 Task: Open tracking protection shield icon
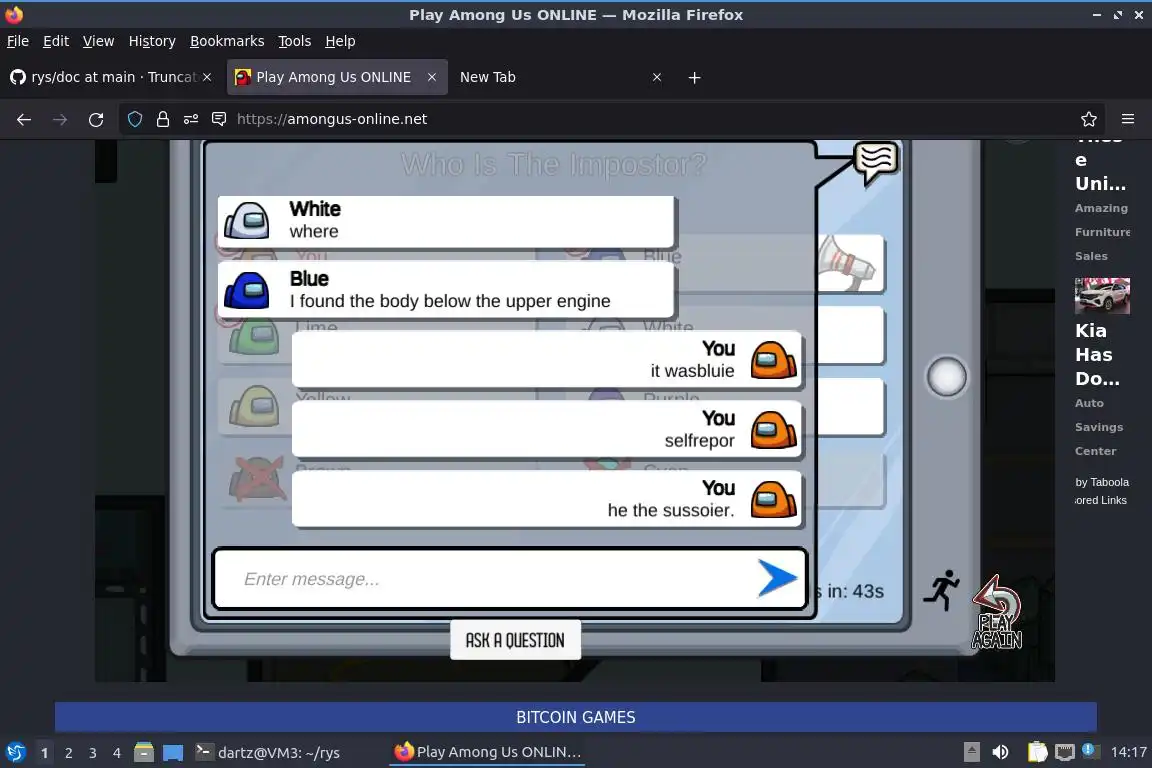click(135, 119)
